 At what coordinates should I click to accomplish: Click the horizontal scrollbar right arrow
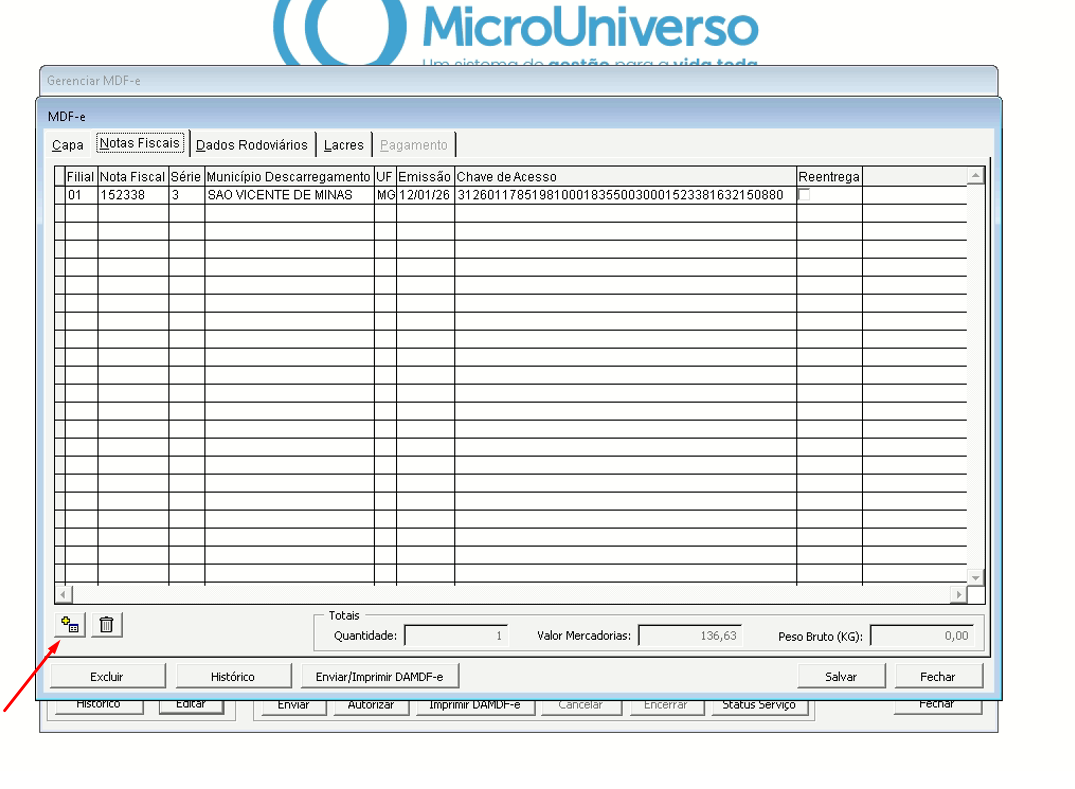[959, 595]
